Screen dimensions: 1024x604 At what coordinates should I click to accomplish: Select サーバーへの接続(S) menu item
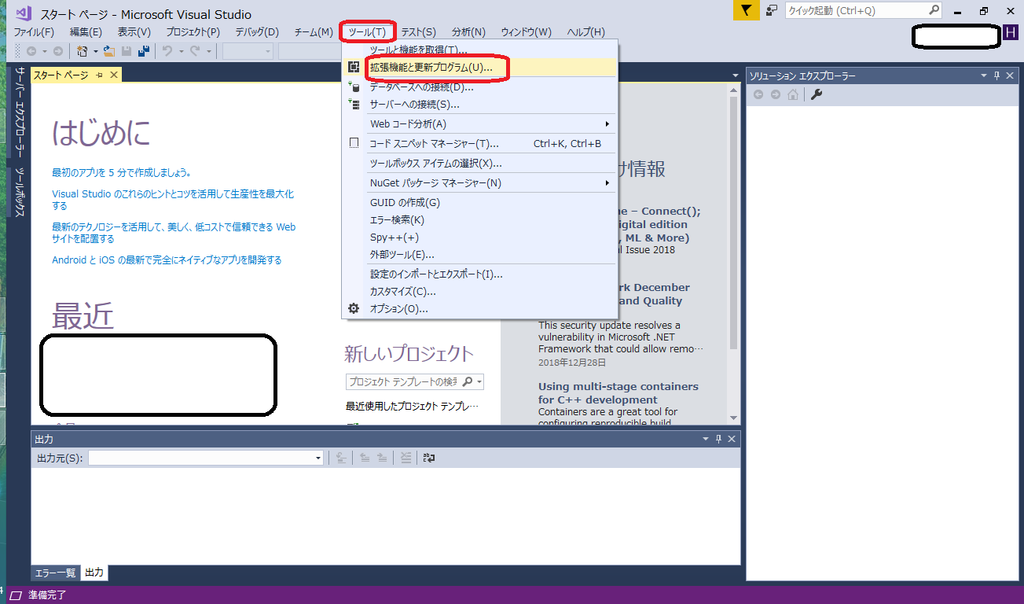(479, 104)
